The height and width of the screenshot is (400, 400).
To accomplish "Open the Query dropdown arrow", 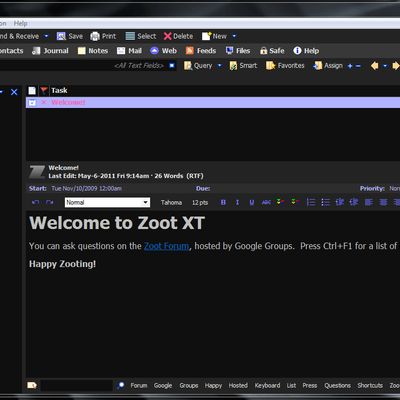I will (x=220, y=66).
